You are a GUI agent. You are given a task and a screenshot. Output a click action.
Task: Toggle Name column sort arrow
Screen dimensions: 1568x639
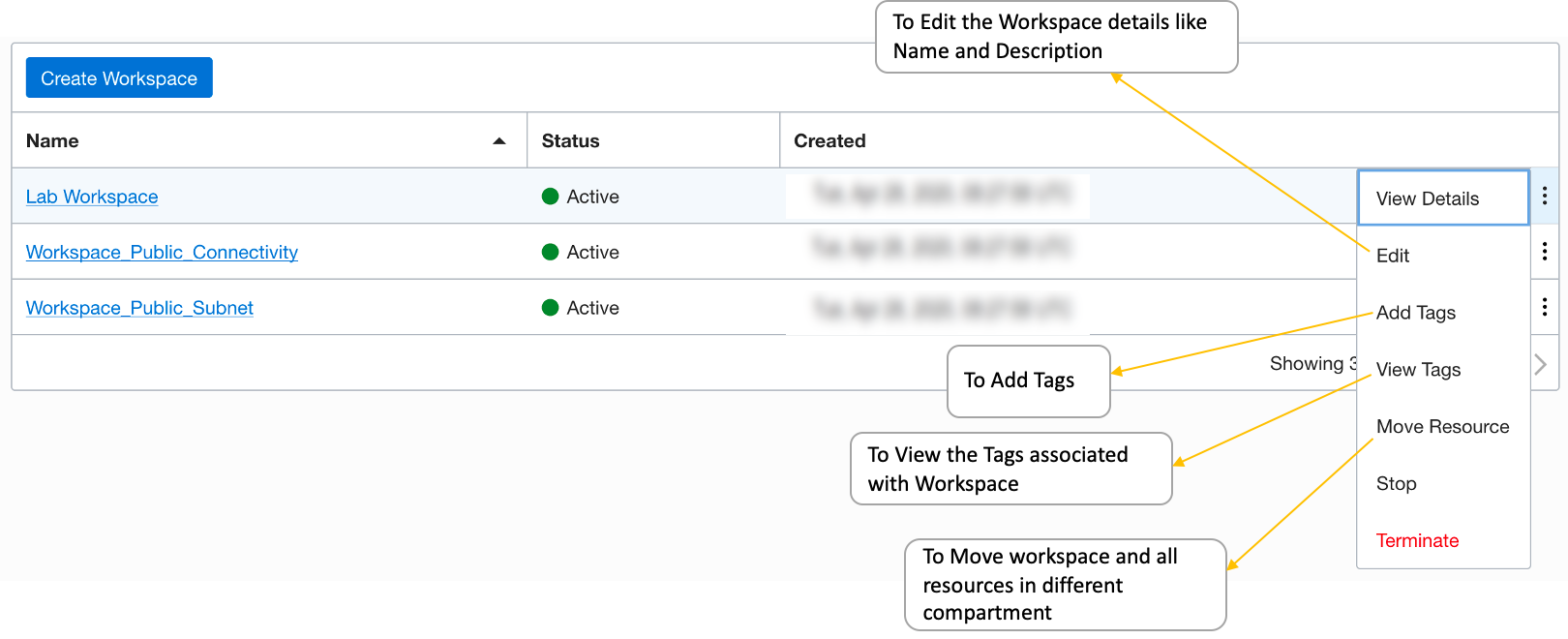499,141
